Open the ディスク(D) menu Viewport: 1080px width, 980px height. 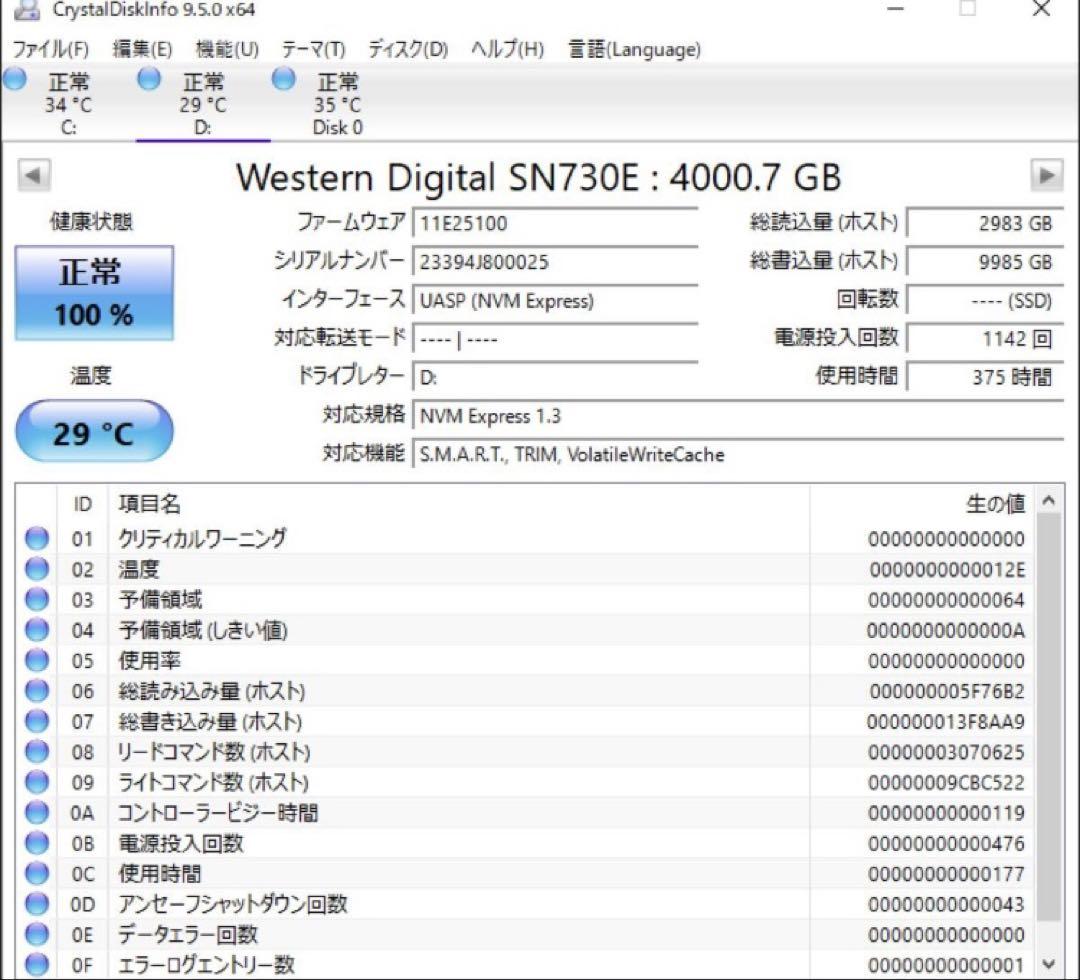pos(408,50)
